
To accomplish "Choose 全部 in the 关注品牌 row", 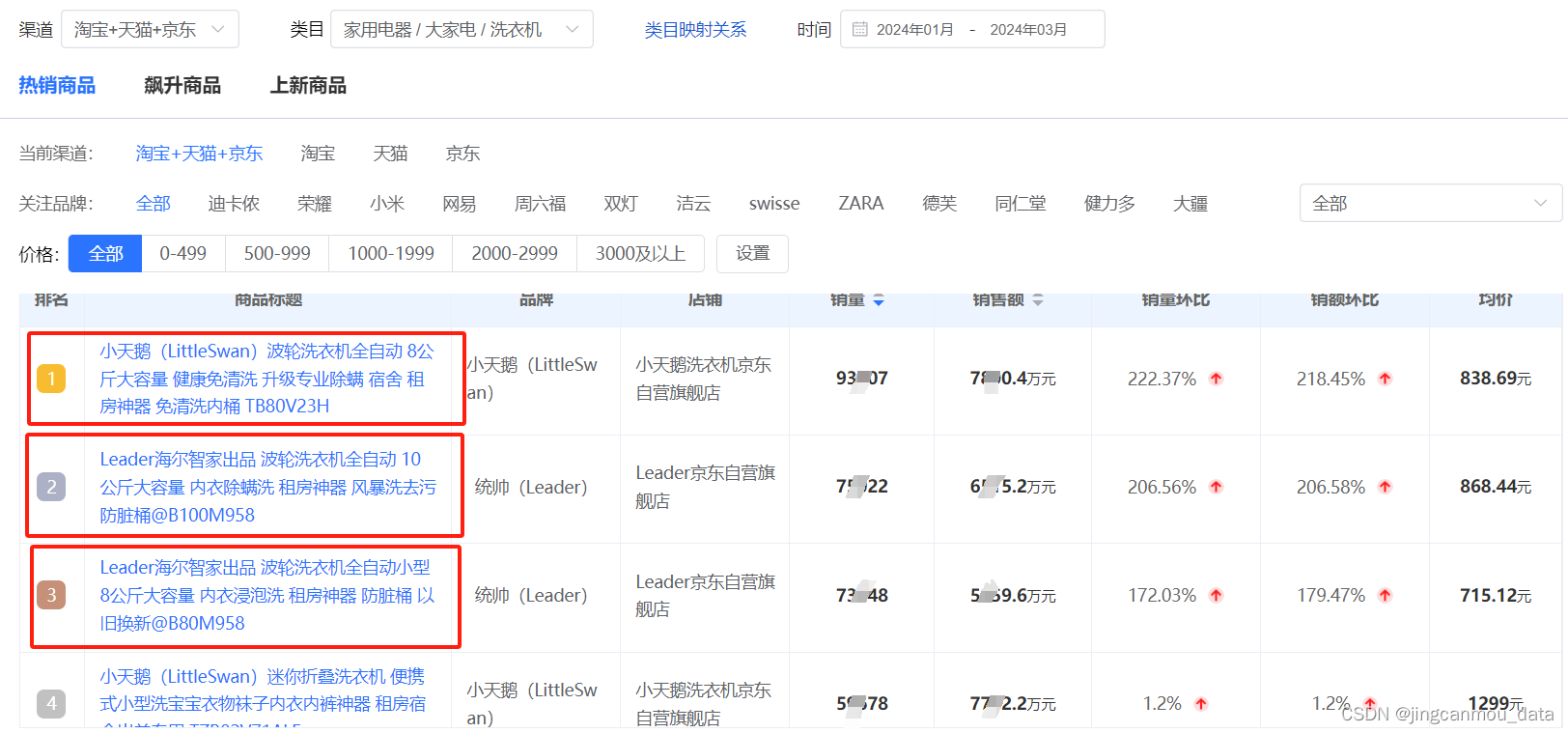I will pos(153,204).
